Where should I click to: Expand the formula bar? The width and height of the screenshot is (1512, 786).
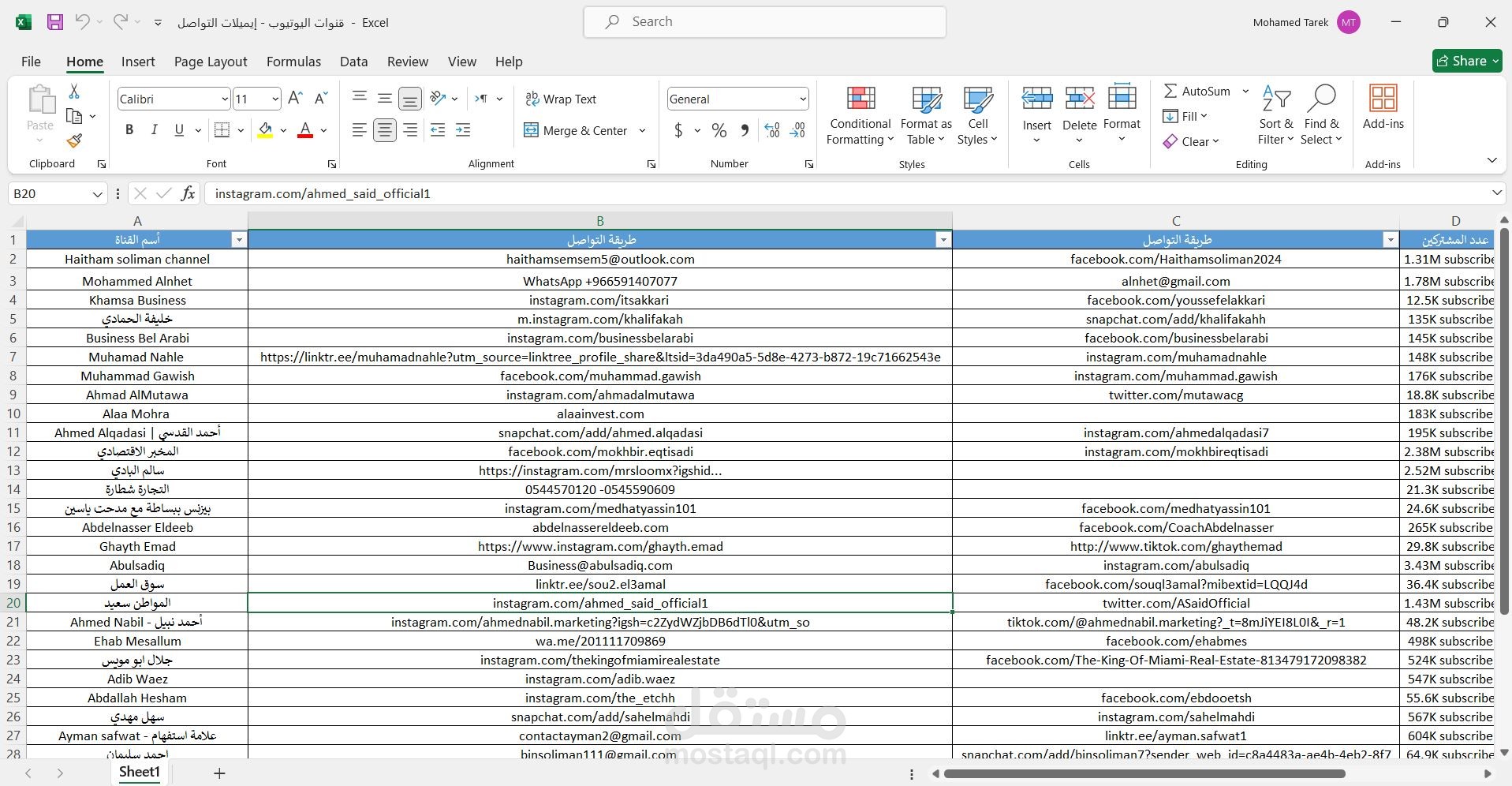click(1496, 193)
